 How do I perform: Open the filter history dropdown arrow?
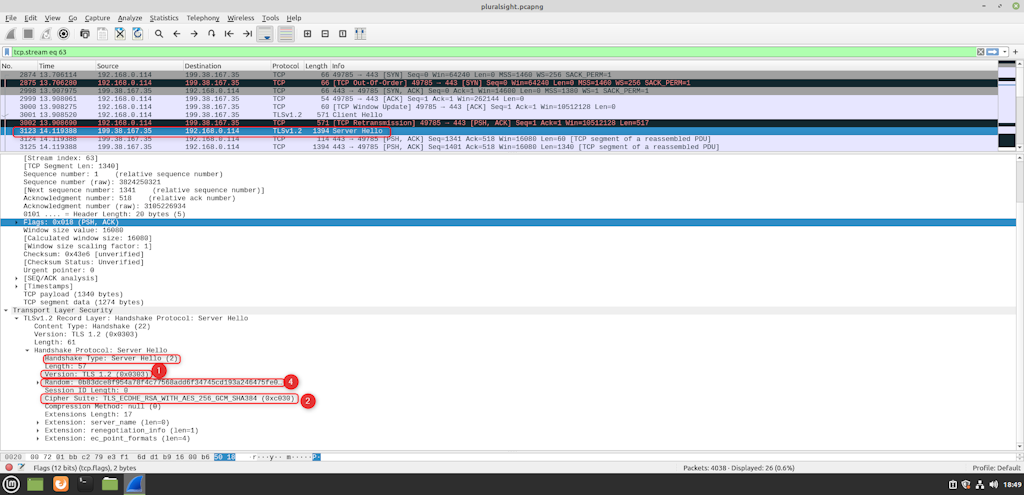[x=1006, y=52]
